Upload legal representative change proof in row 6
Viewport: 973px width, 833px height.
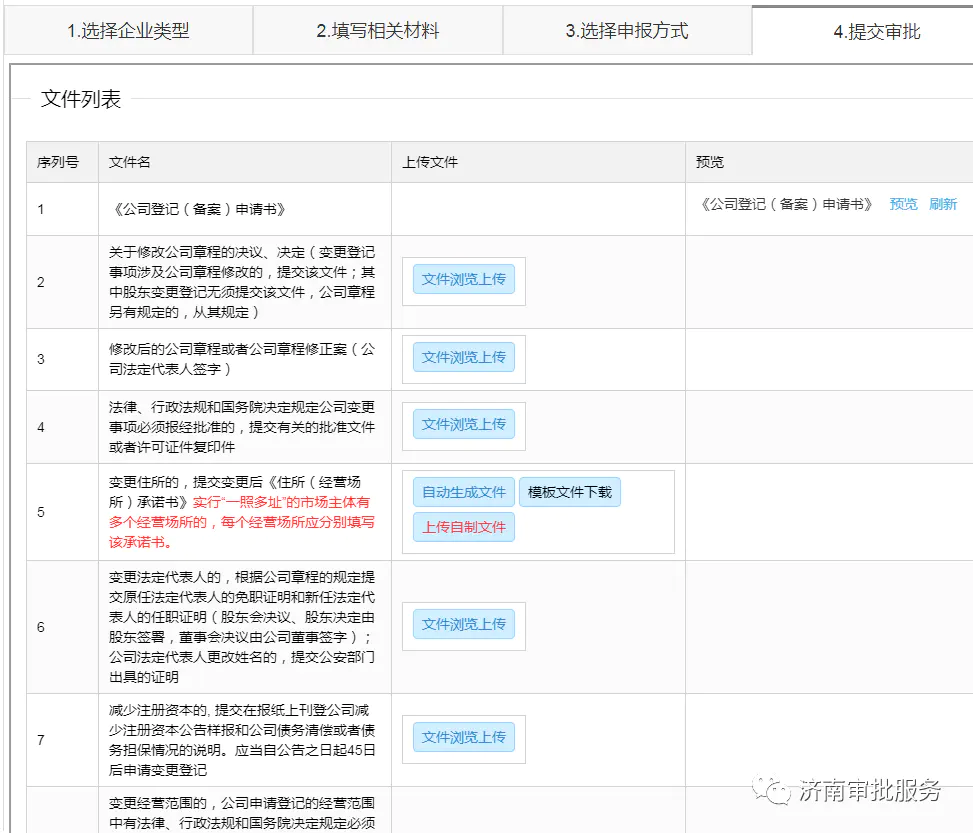[x=463, y=625]
